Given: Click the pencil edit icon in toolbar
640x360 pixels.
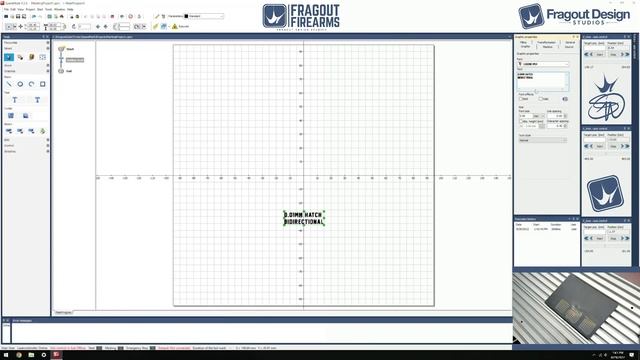Looking at the screenshot, I should (157, 16).
